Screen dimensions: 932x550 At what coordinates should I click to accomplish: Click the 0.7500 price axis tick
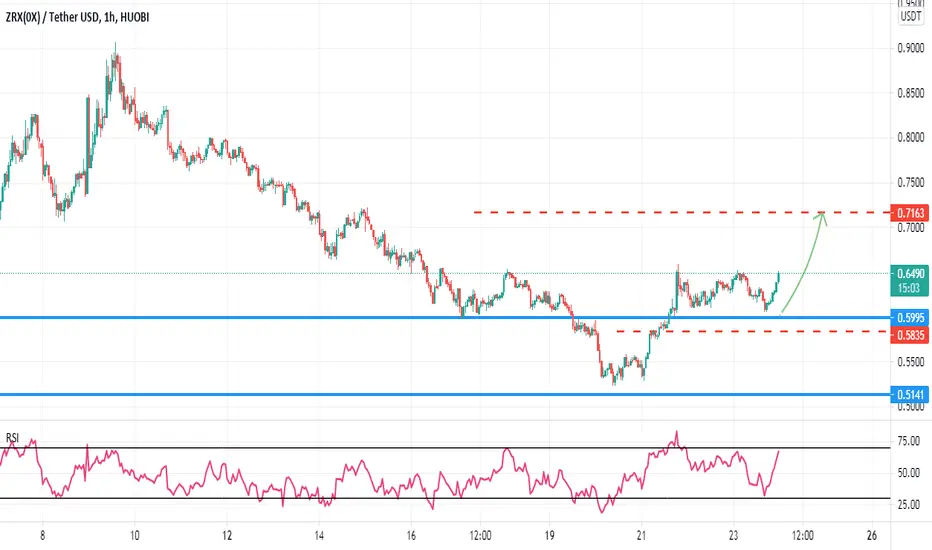coord(911,183)
